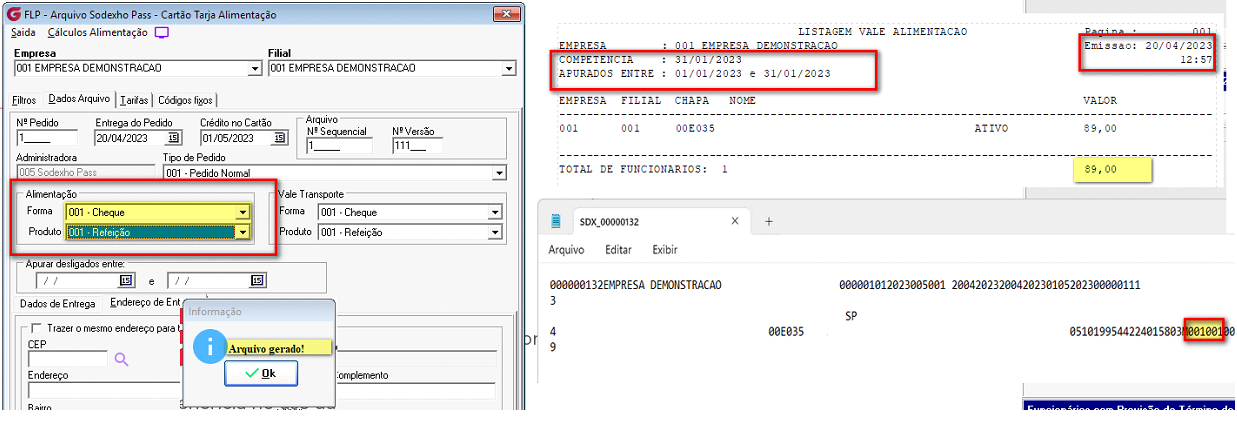The image size is (1237, 426).
Task: Close the SDX_00000132 Notepad tab
Action: (734, 222)
